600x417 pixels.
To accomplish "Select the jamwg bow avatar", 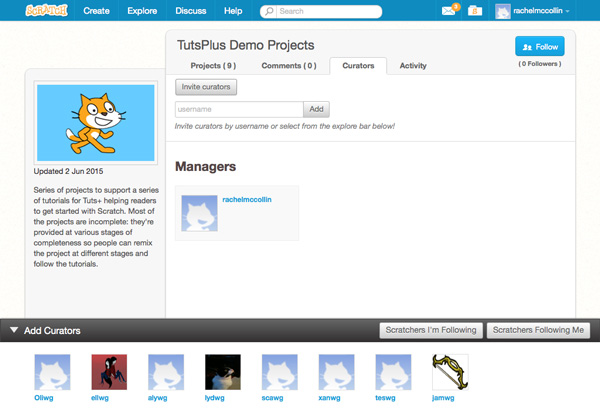I will pos(450,372).
